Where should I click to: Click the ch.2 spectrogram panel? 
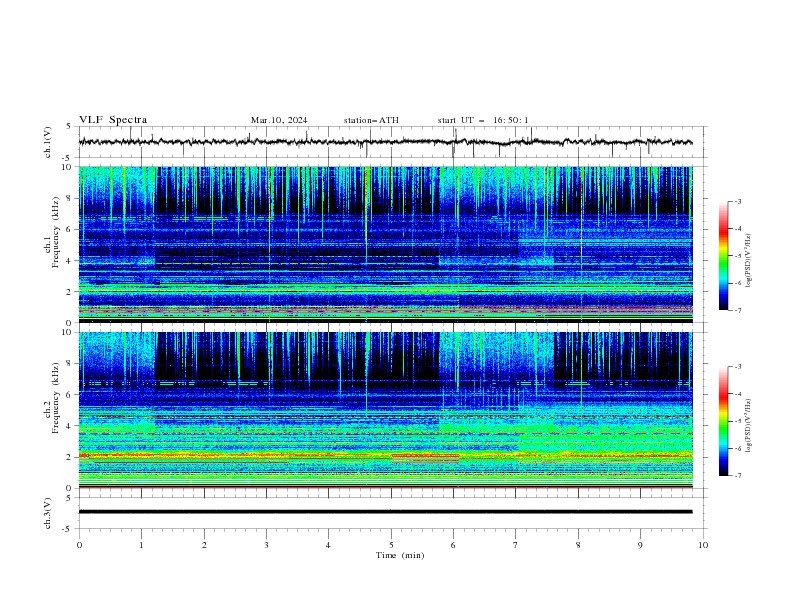(385, 410)
